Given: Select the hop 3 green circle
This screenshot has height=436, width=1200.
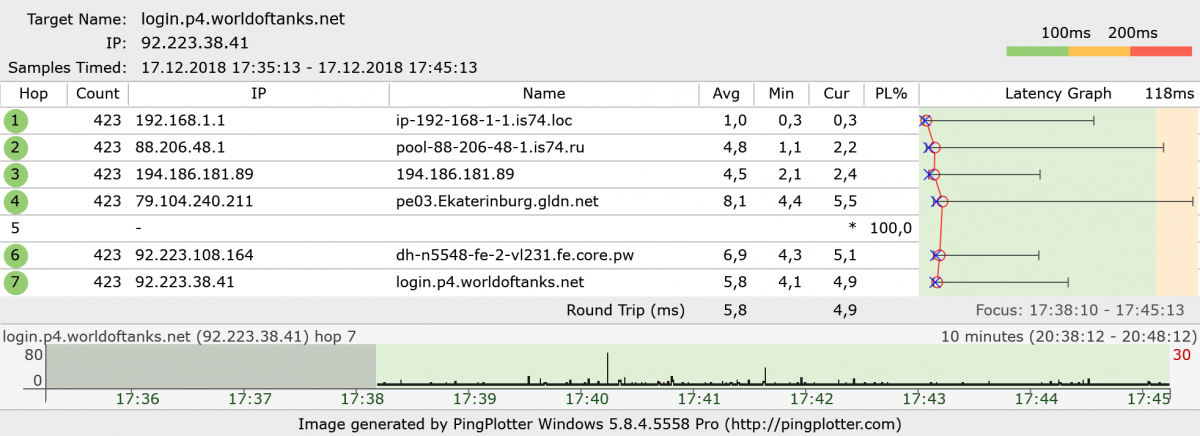Looking at the screenshot, I should click(16, 174).
